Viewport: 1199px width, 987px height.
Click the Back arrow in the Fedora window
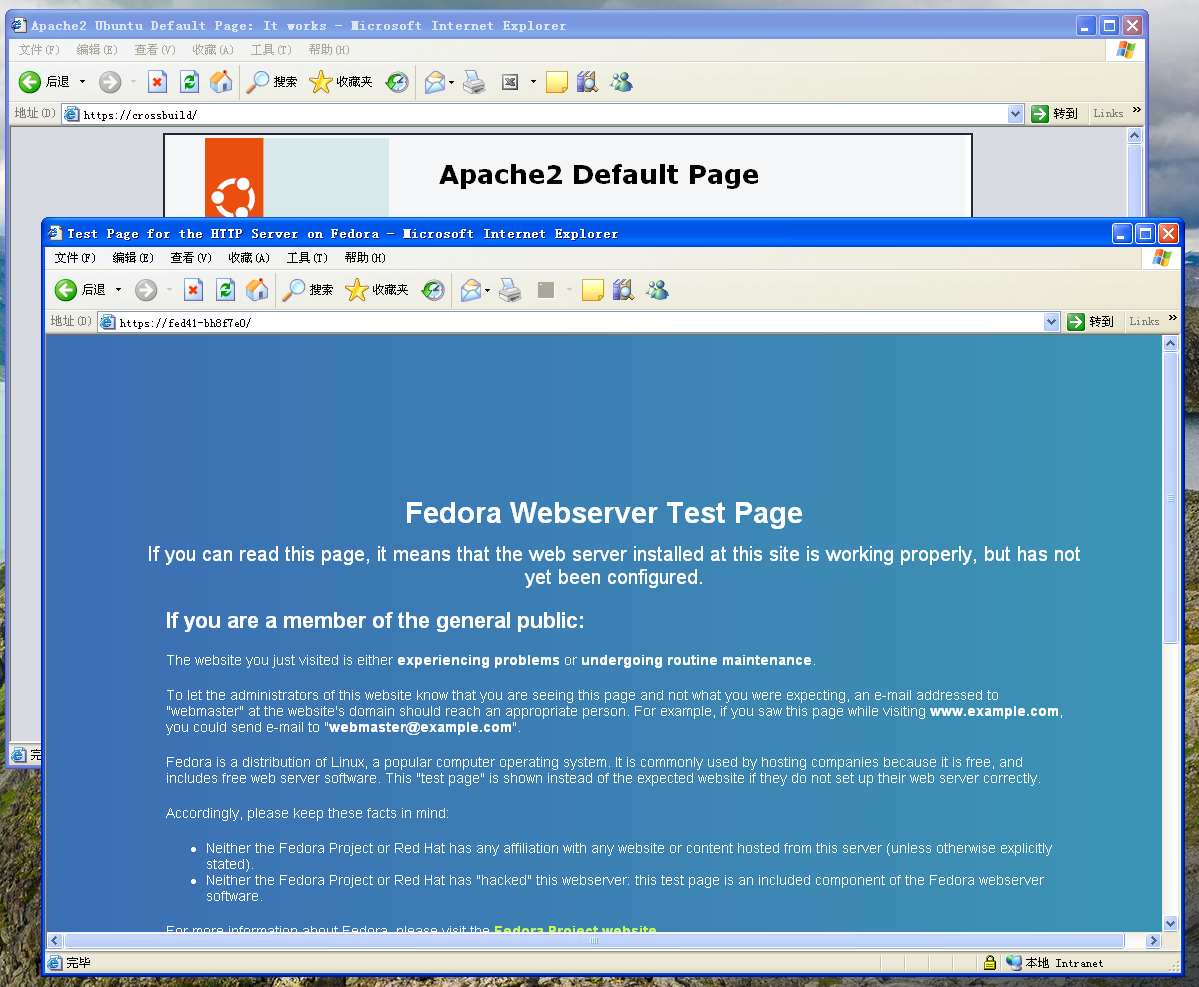tap(66, 290)
